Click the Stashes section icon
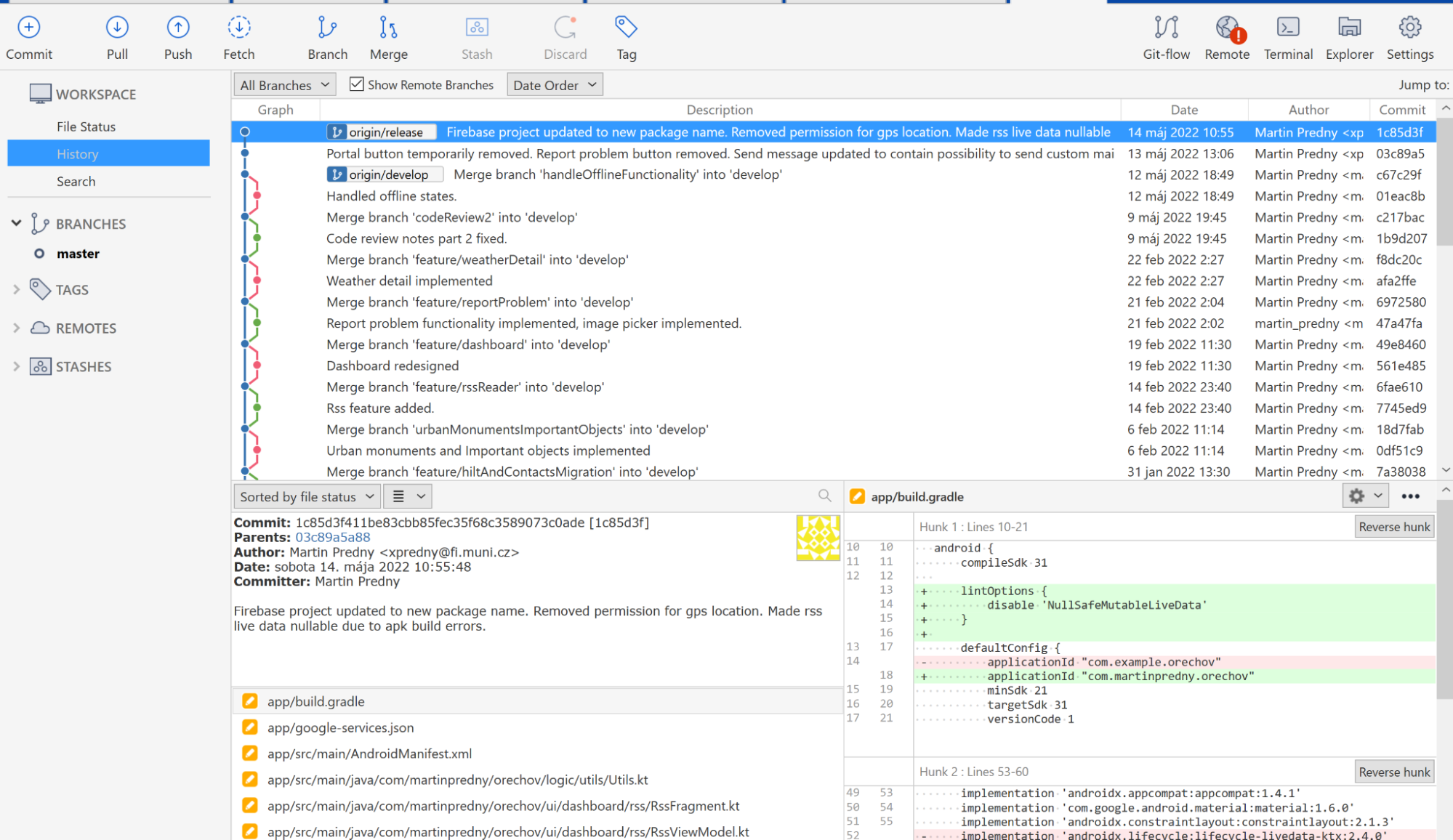The height and width of the screenshot is (840, 1453). [x=40, y=366]
